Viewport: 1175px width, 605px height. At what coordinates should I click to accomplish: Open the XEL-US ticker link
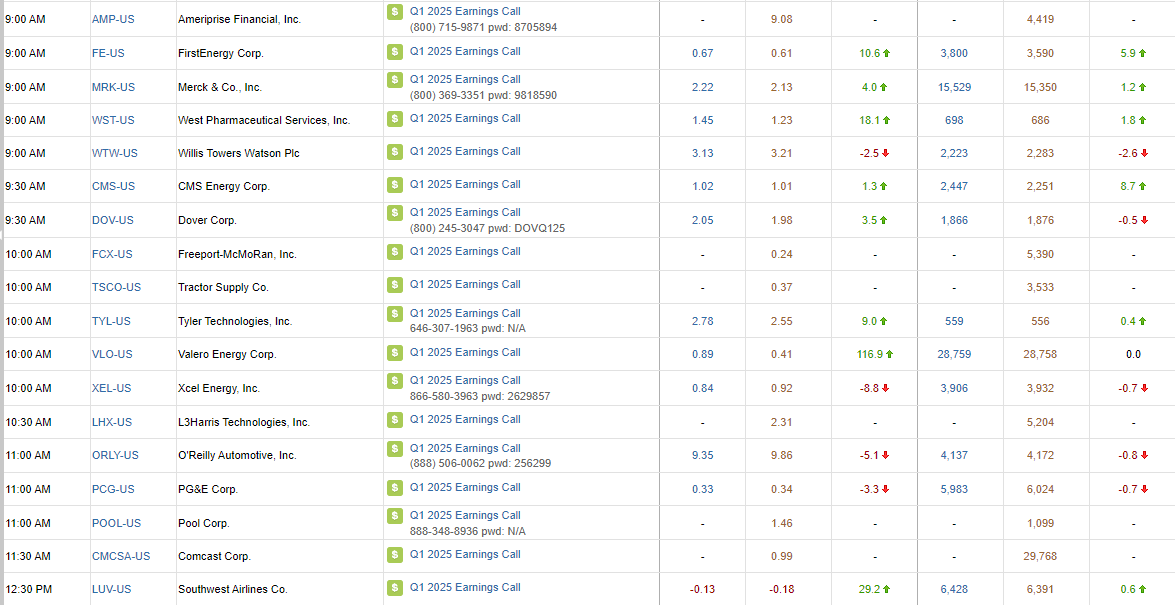(112, 388)
